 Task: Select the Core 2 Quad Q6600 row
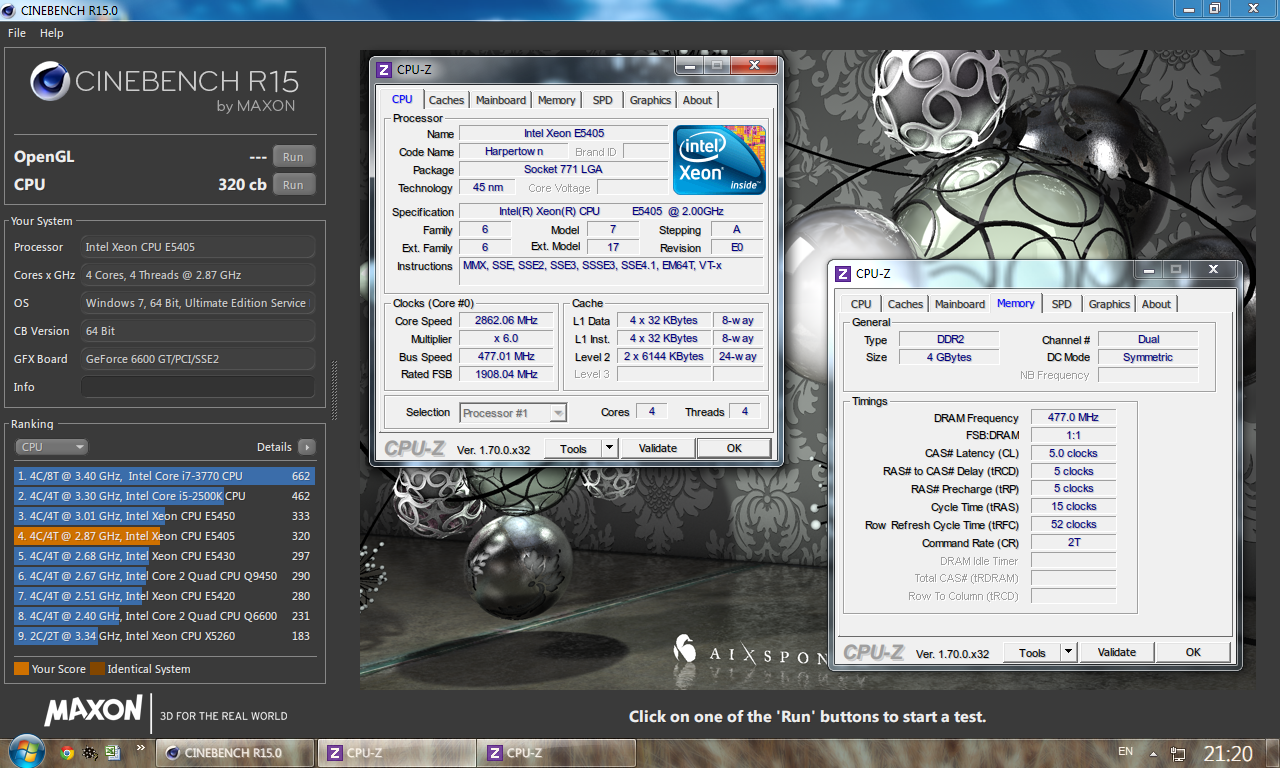164,616
